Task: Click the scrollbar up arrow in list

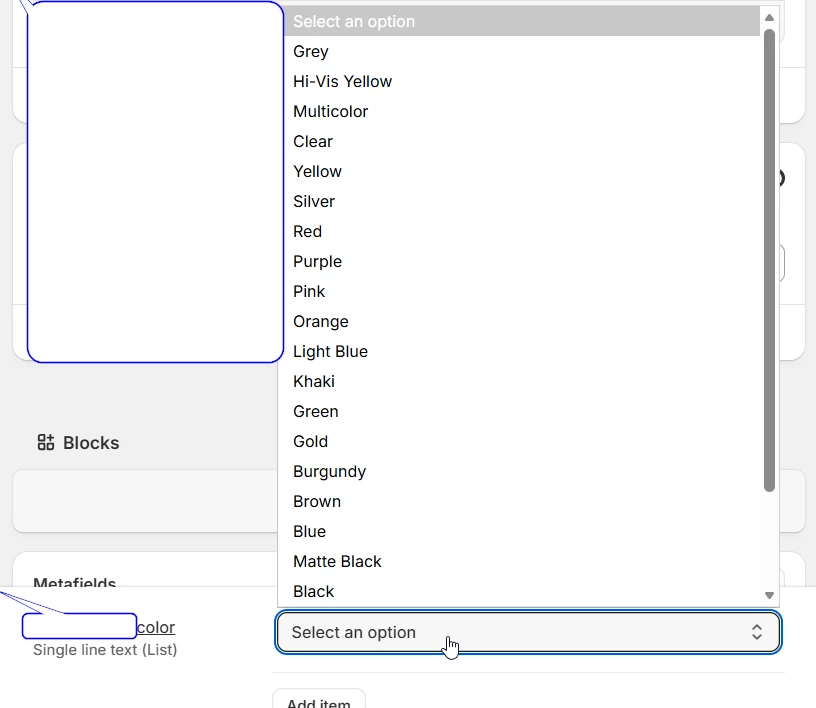Action: (769, 18)
